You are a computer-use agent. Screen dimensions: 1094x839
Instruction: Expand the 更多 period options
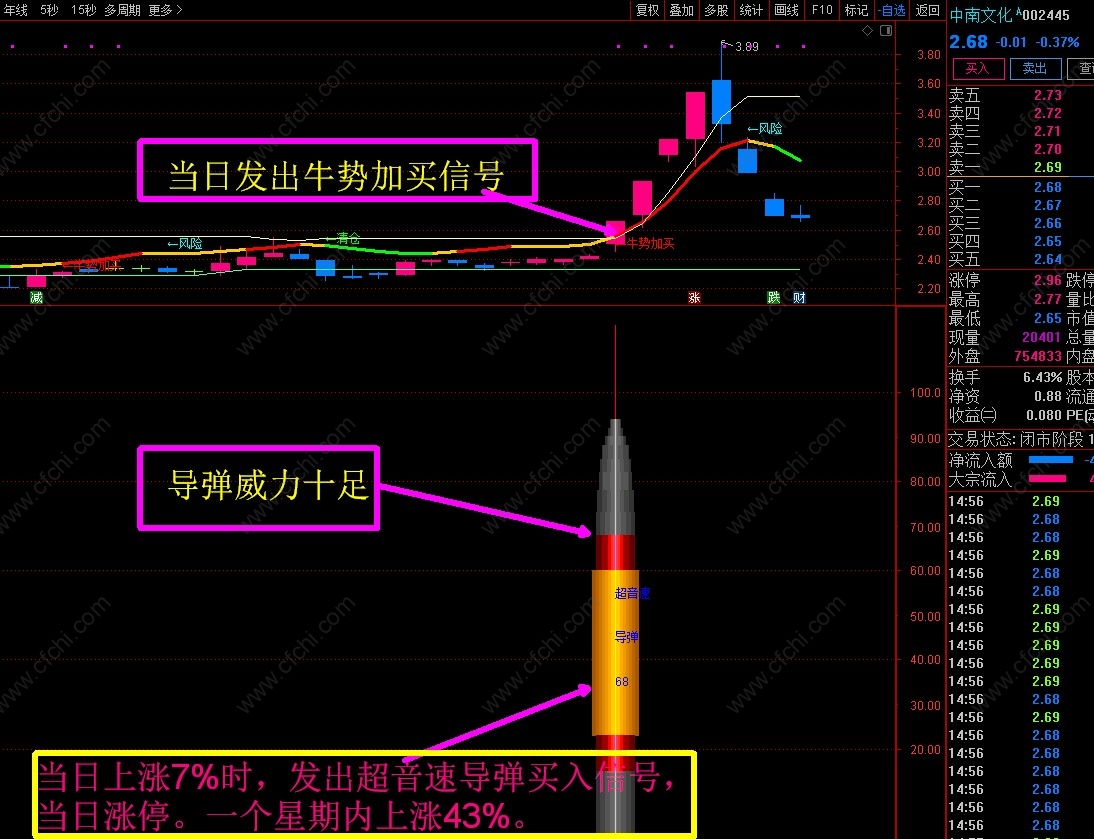click(165, 10)
